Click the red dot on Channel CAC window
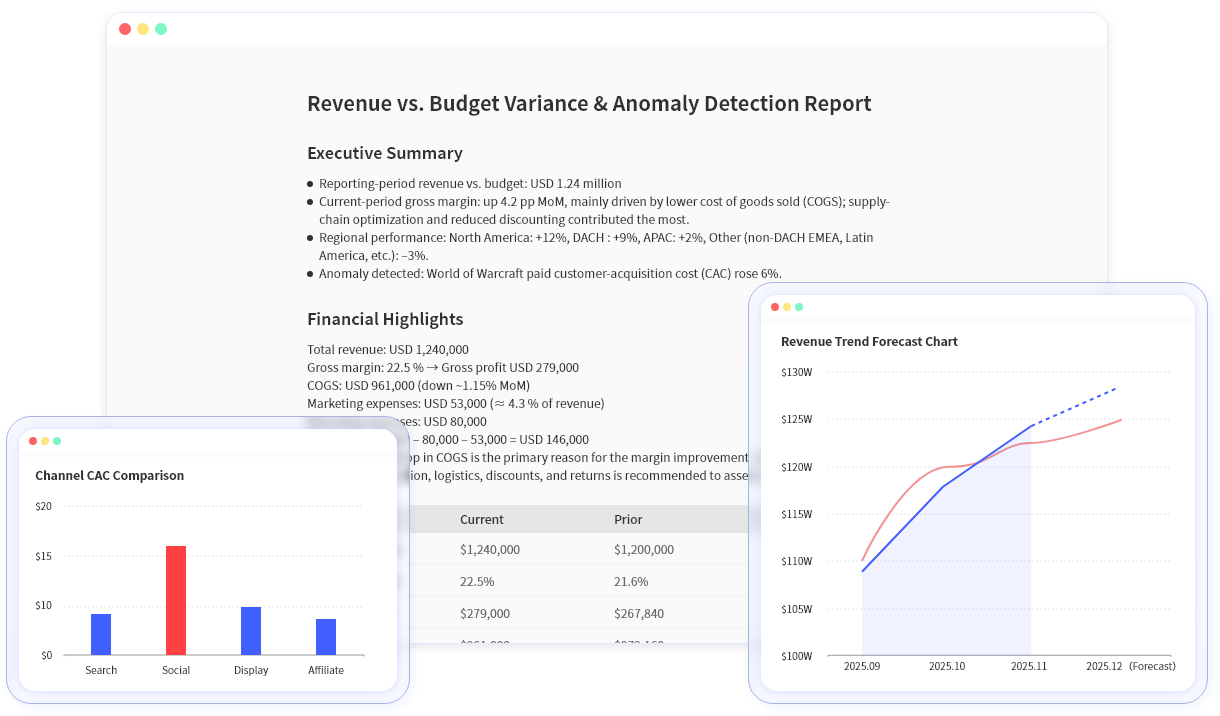Image resolution: width=1220 pixels, height=716 pixels. (x=33, y=440)
